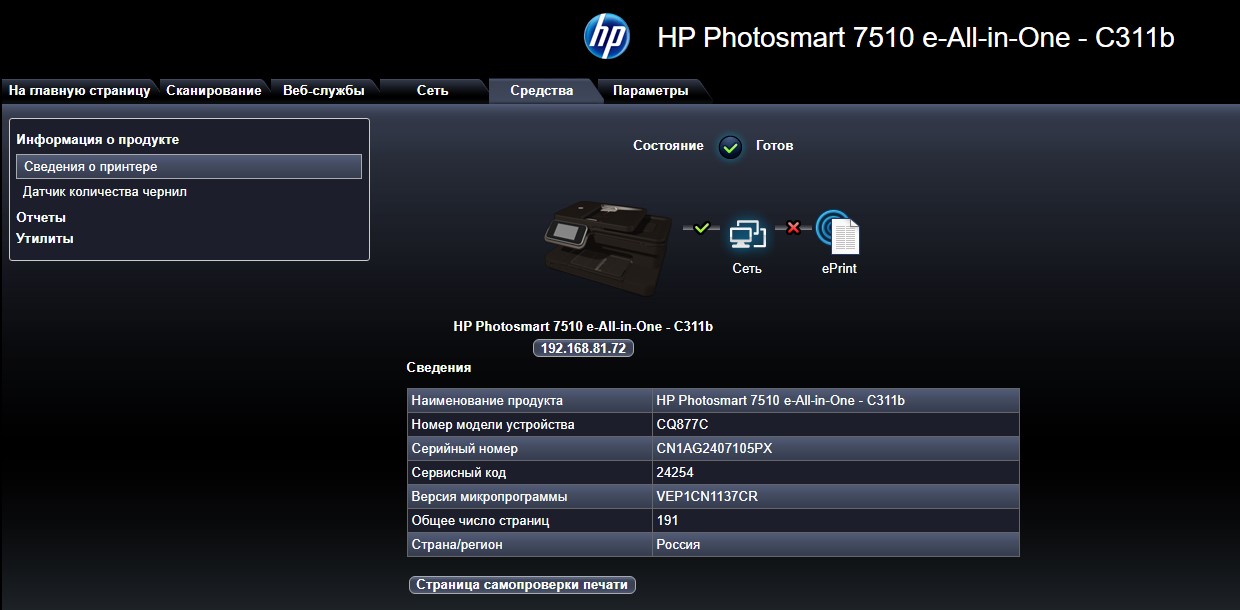Click the Версия микропрограммы row label
1240x610 pixels.
(x=489, y=496)
